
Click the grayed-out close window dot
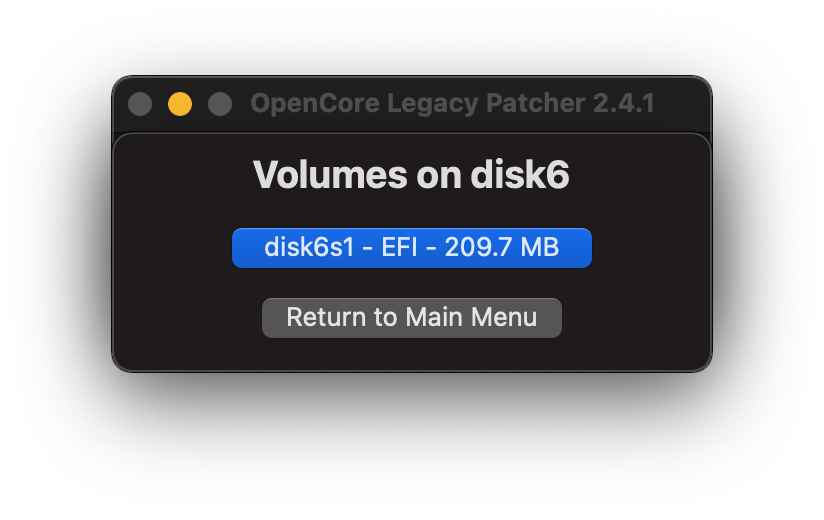(x=140, y=103)
